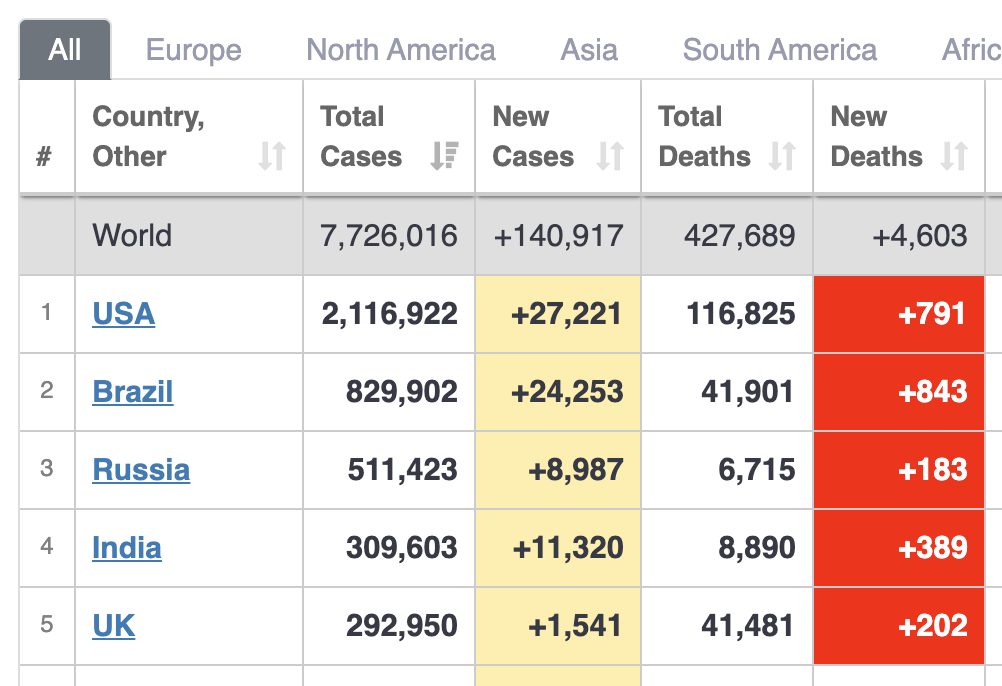Open the Brazil country link
Screen dimensions: 1002x686
pos(133,392)
